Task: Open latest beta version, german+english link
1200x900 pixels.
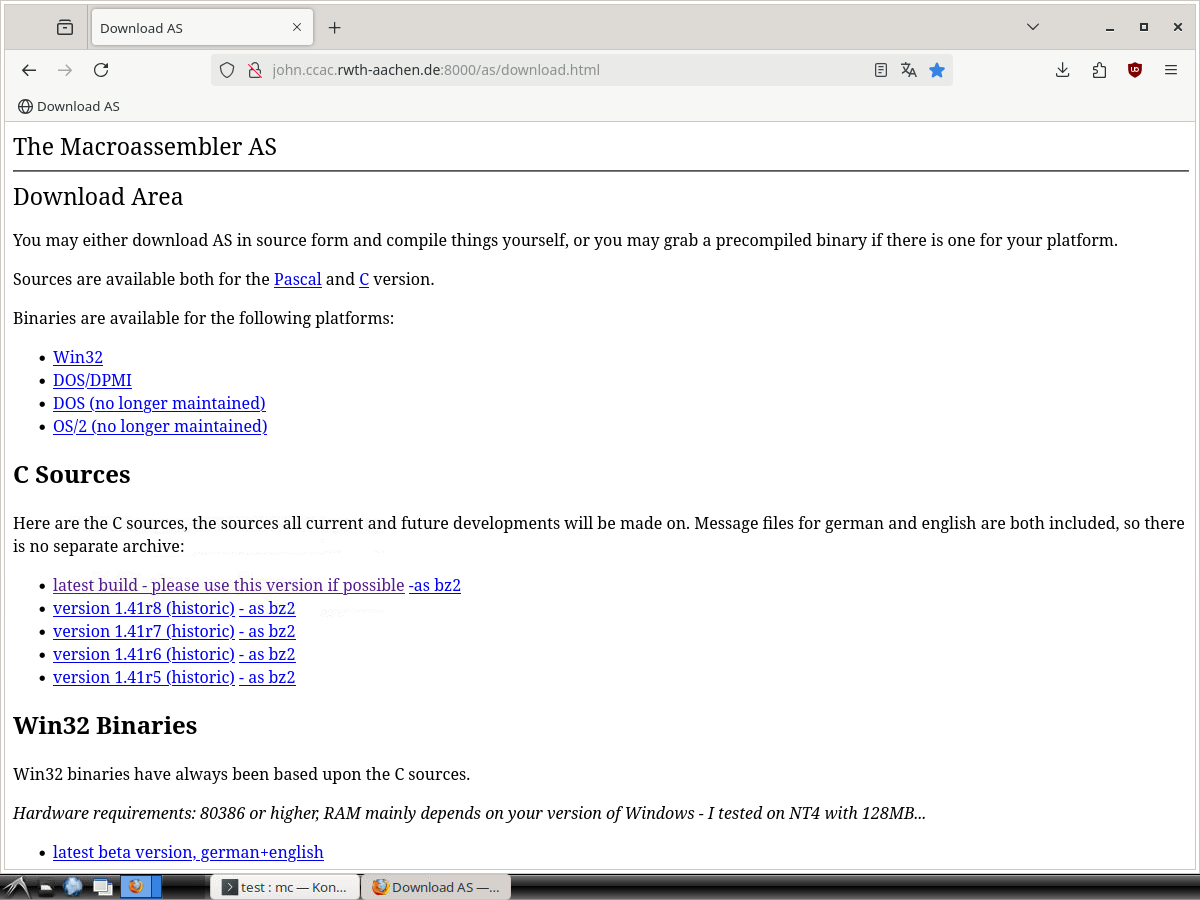Action: point(188,852)
